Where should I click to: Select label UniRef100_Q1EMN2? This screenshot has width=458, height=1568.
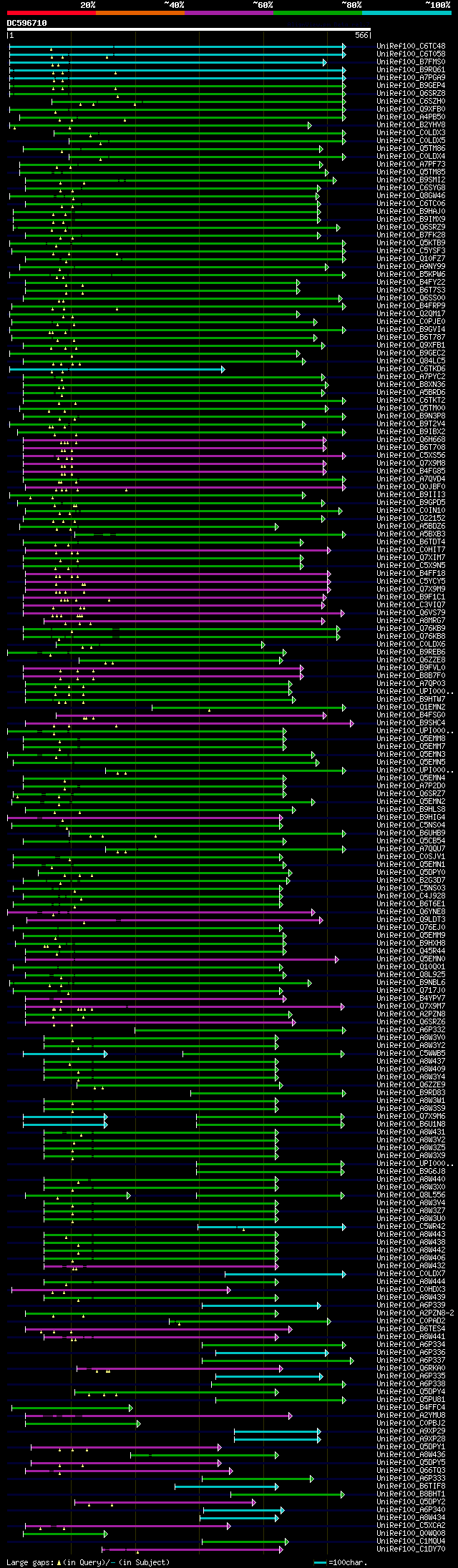pos(411,707)
